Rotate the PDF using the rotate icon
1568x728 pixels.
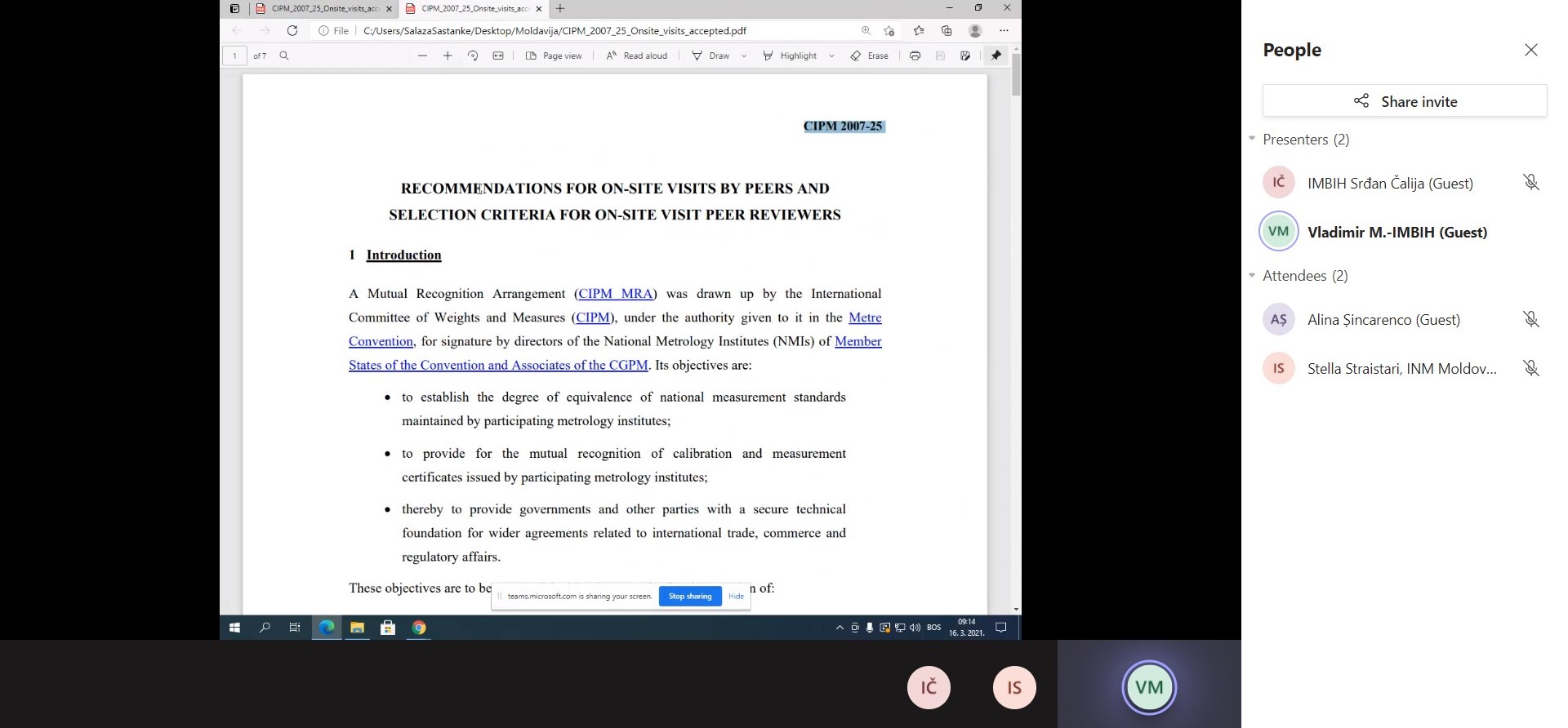click(x=473, y=55)
